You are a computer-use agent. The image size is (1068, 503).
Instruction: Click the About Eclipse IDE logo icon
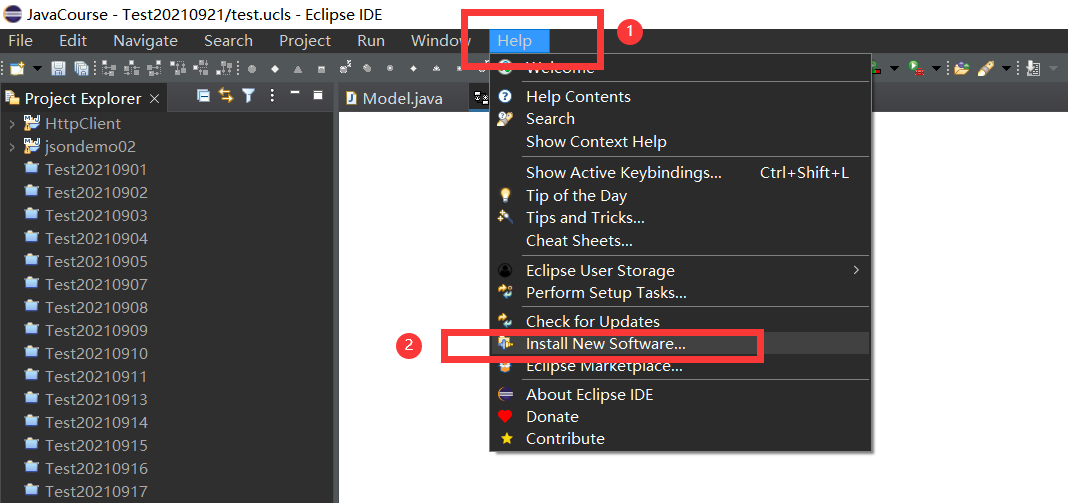[505, 395]
